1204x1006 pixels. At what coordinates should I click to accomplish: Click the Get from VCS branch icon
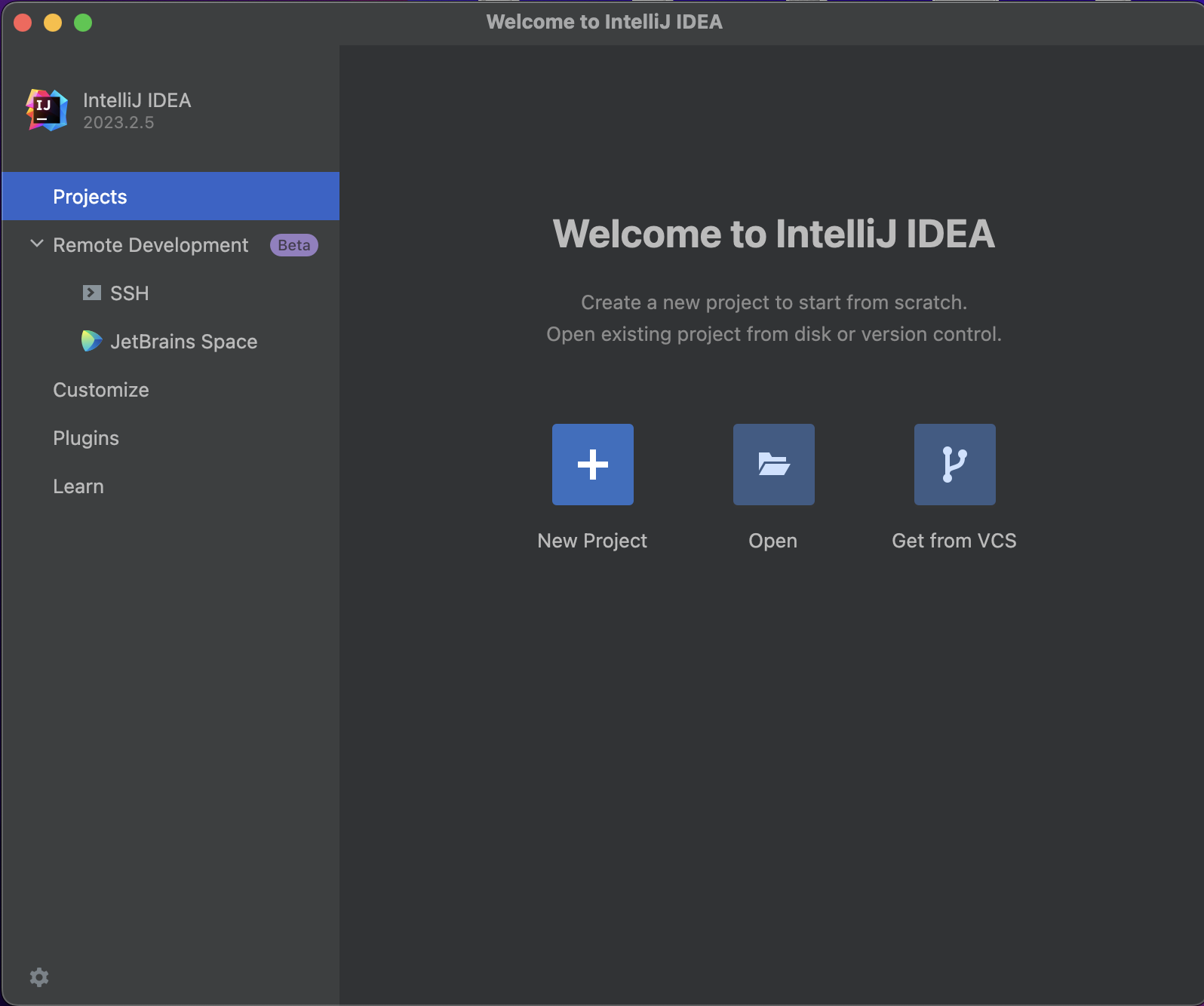955,465
